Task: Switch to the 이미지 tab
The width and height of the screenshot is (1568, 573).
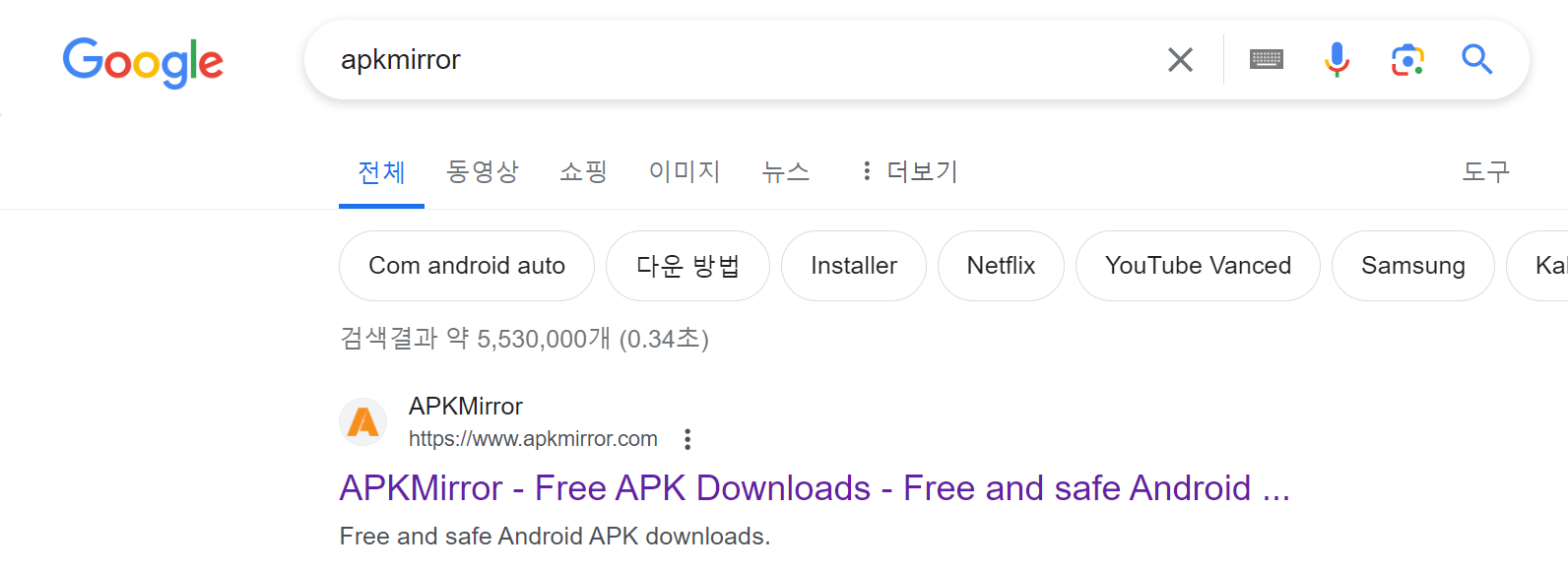Action: click(685, 171)
